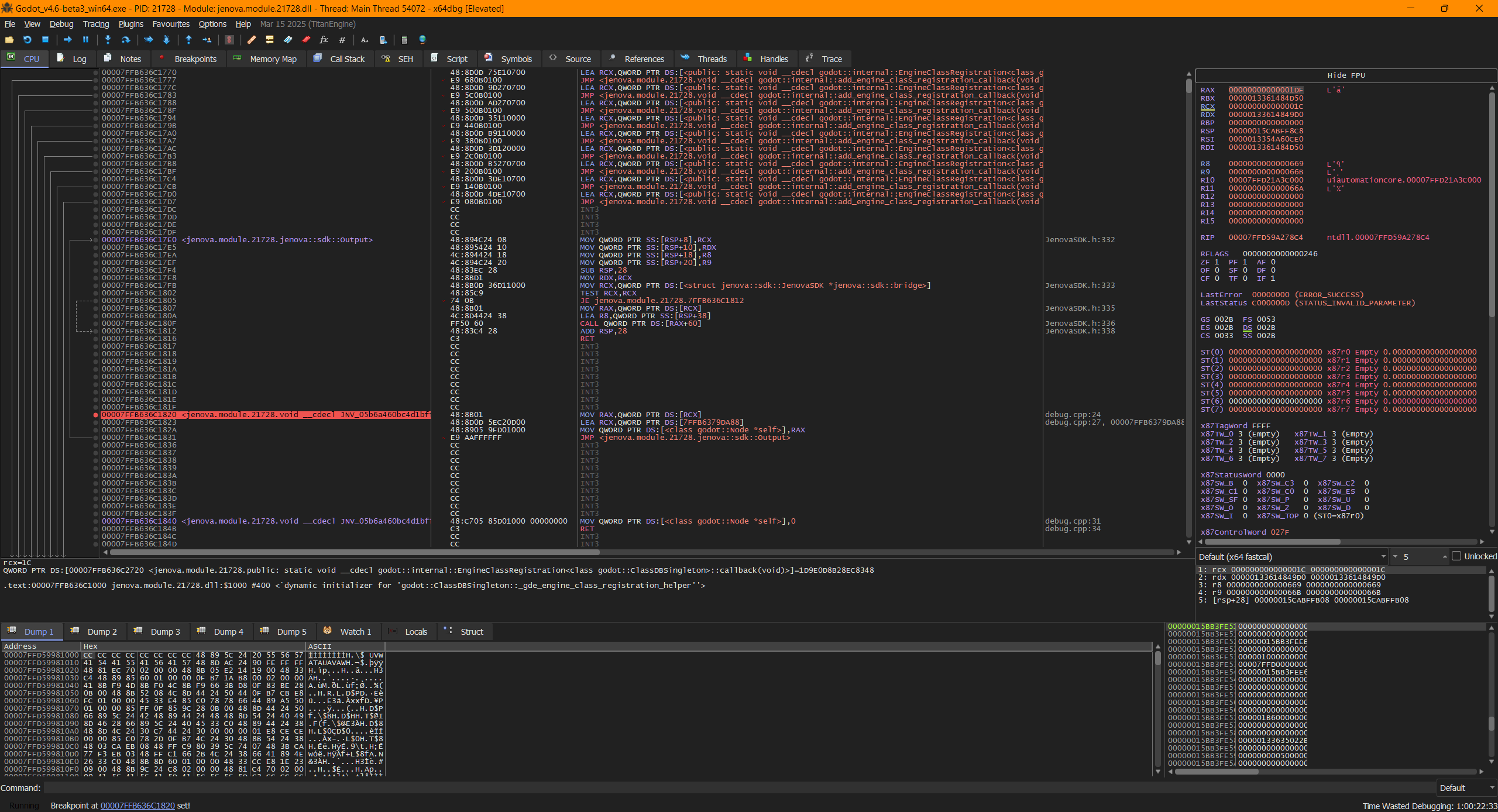Viewport: 1498px width, 812px height.
Task: Open the Options menu
Action: 212,24
